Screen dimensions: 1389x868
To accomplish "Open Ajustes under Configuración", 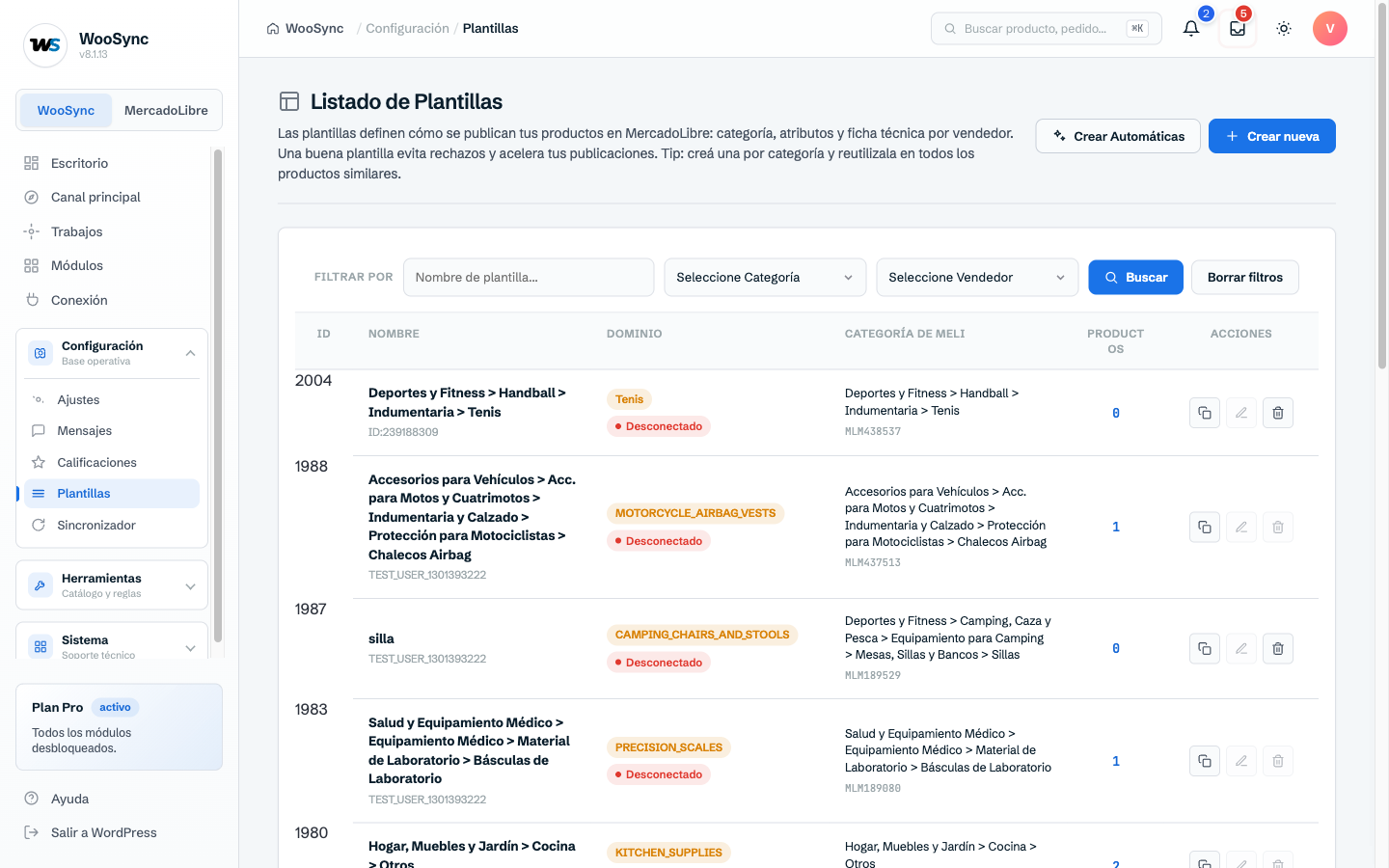I will click(x=112, y=399).
